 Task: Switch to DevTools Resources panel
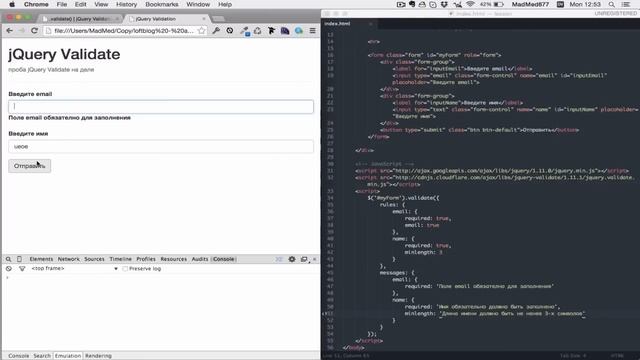[173, 259]
